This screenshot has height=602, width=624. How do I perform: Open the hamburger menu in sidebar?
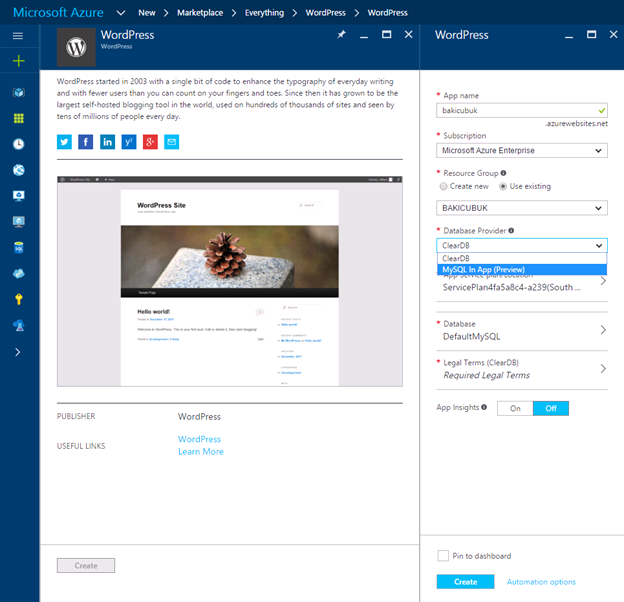(x=18, y=36)
